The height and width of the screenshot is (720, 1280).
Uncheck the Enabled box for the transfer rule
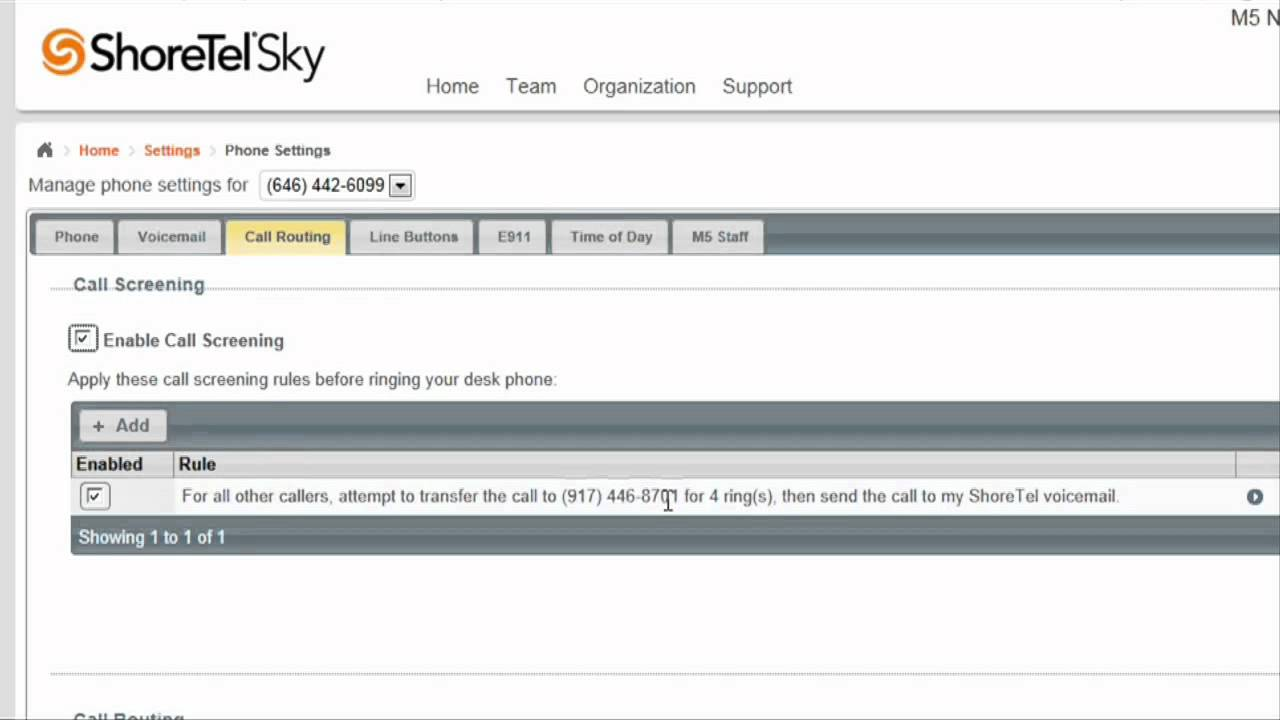pos(94,496)
